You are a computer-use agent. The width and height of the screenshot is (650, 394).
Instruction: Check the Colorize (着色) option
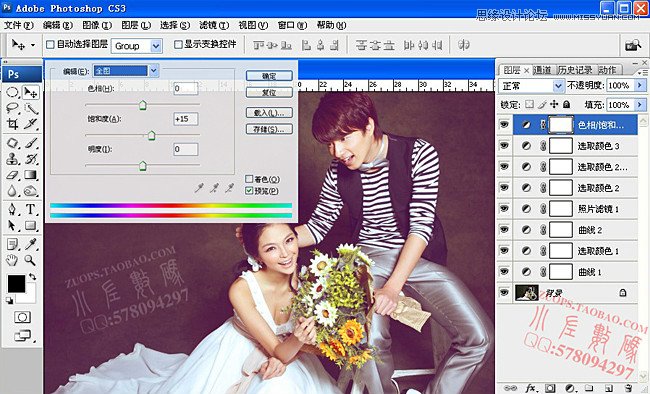click(249, 179)
